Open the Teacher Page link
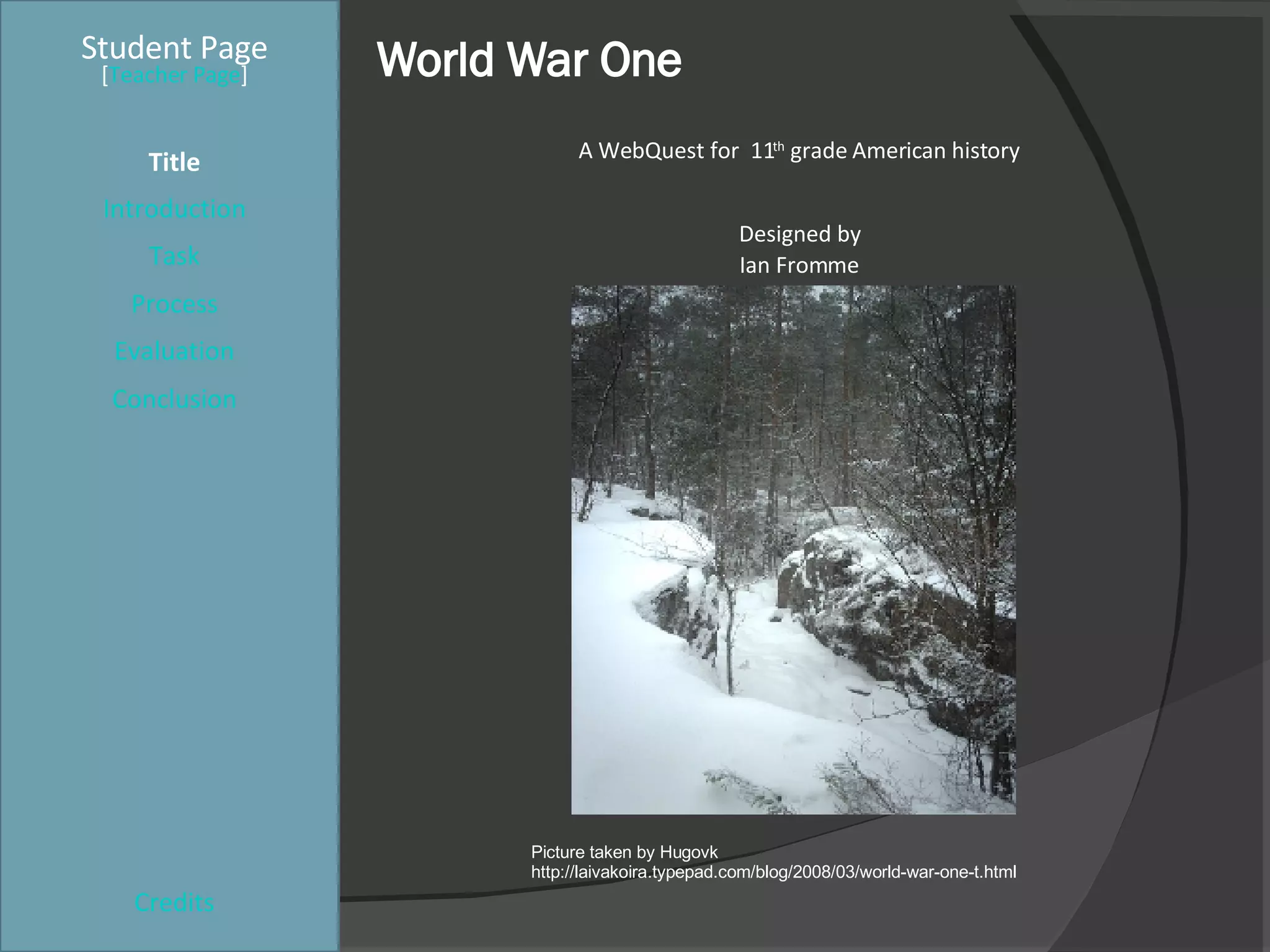1270x952 pixels. click(x=174, y=76)
